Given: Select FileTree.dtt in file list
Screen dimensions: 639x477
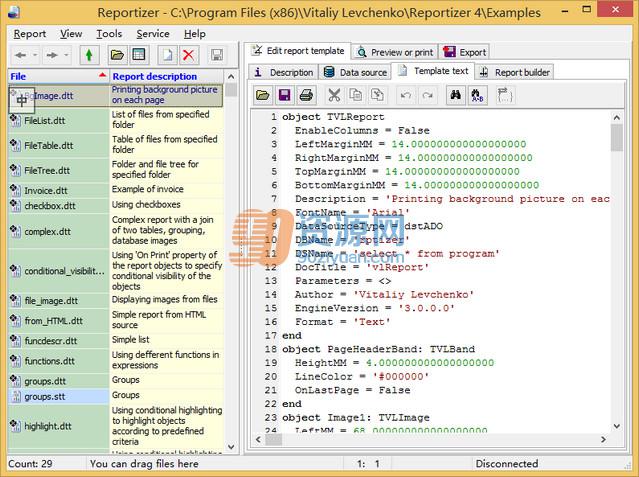Looking at the screenshot, I should pyautogui.click(x=58, y=170).
